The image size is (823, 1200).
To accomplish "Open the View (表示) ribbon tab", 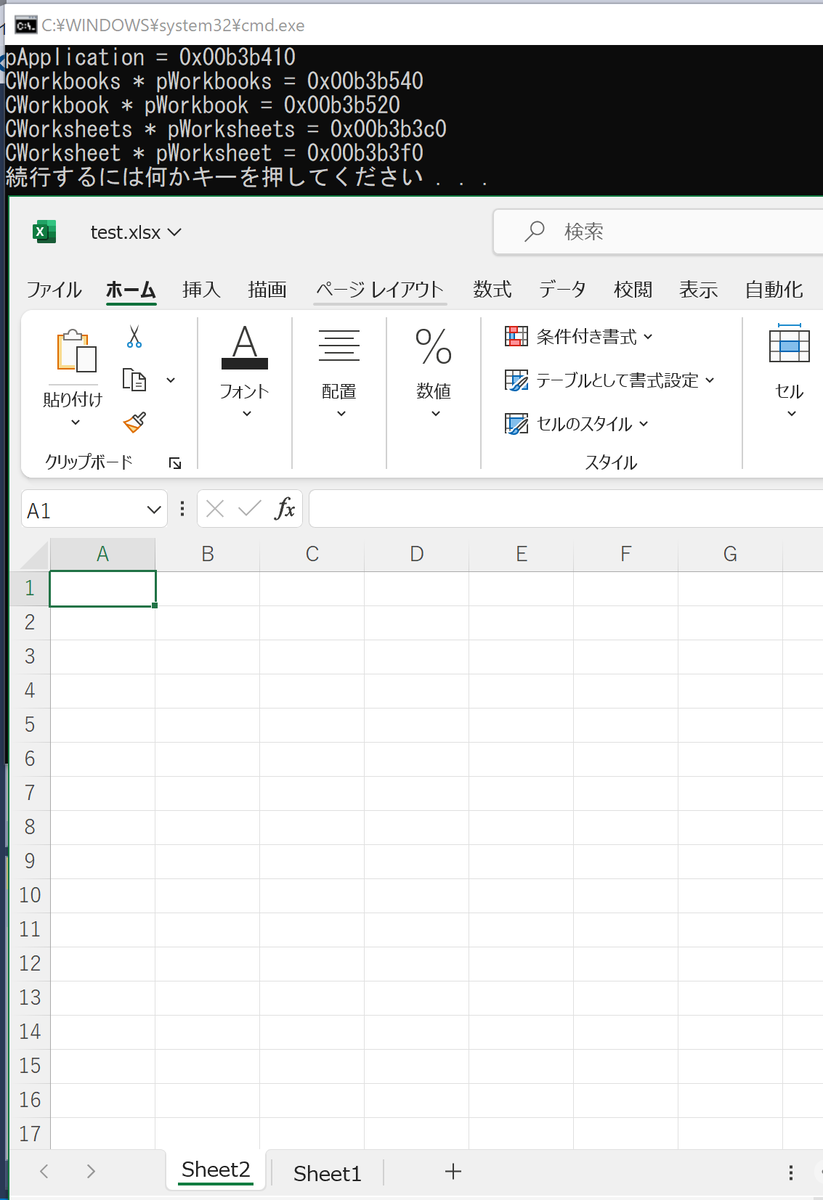I will coord(698,290).
